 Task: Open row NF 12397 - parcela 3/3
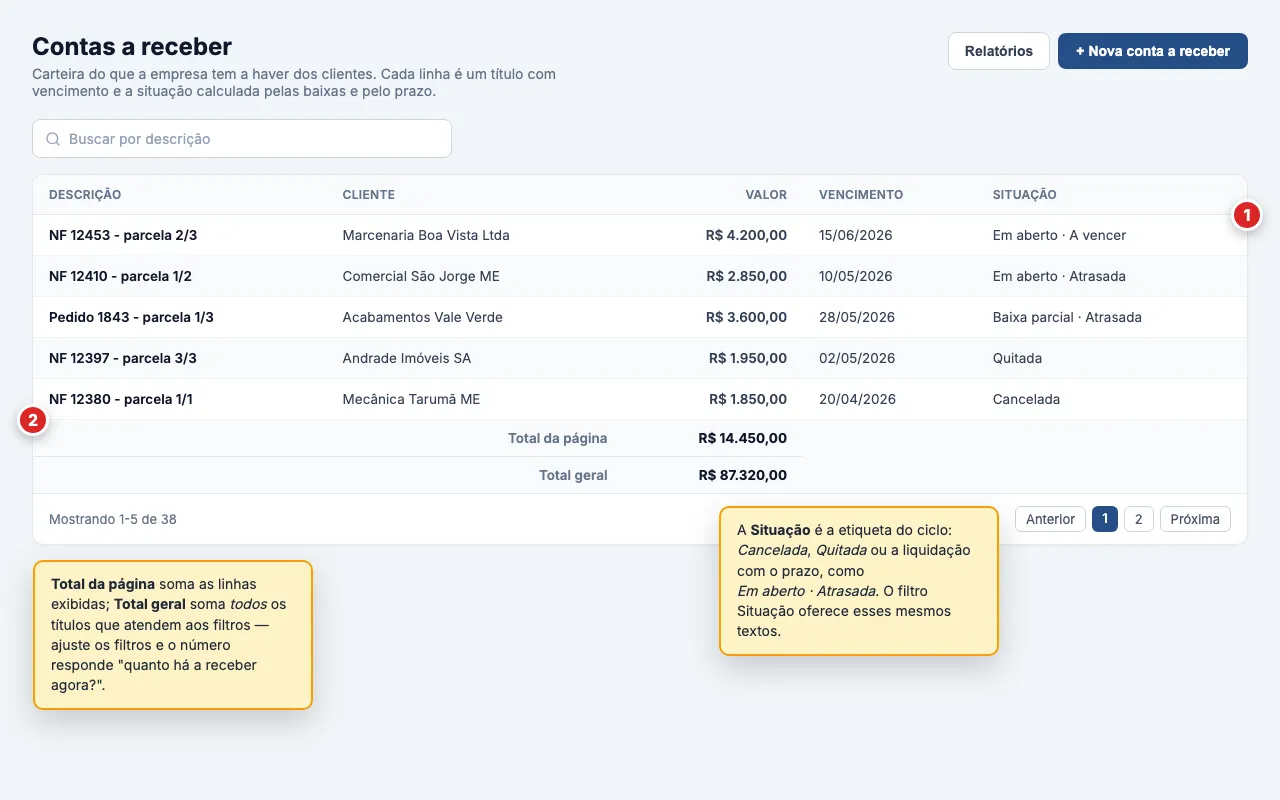click(x=640, y=358)
